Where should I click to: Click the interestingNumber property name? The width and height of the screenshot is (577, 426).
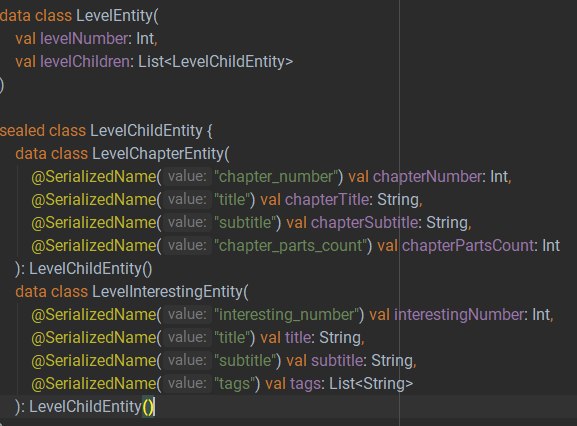point(459,315)
